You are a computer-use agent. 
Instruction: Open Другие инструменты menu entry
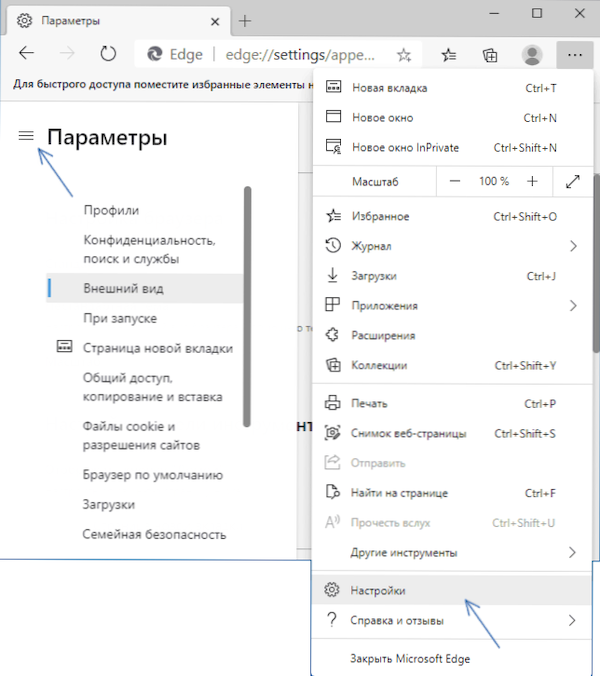coord(452,552)
